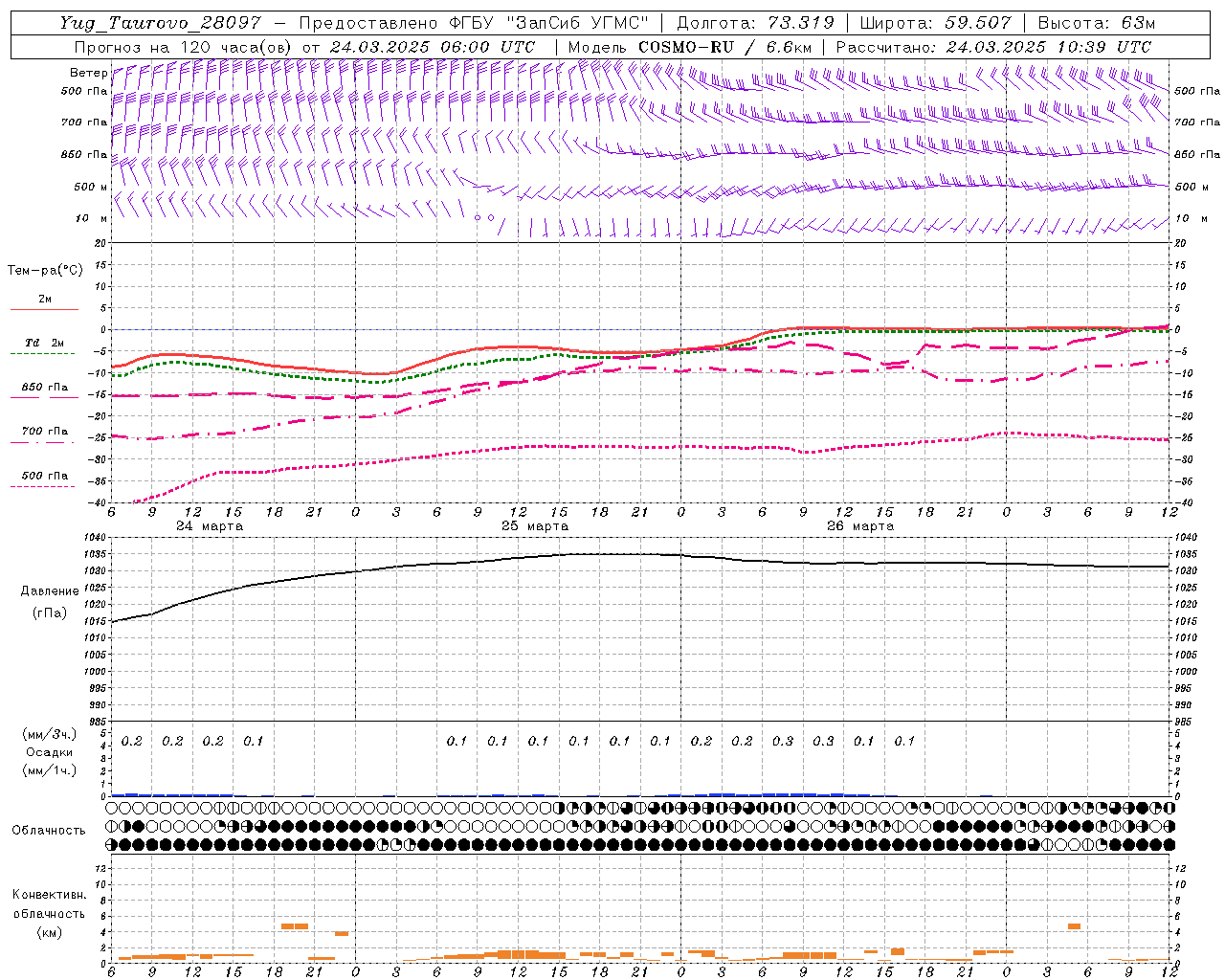Click the "Td 2м" dew point legend entry
Screen dimensions: 1225x980
click(45, 343)
